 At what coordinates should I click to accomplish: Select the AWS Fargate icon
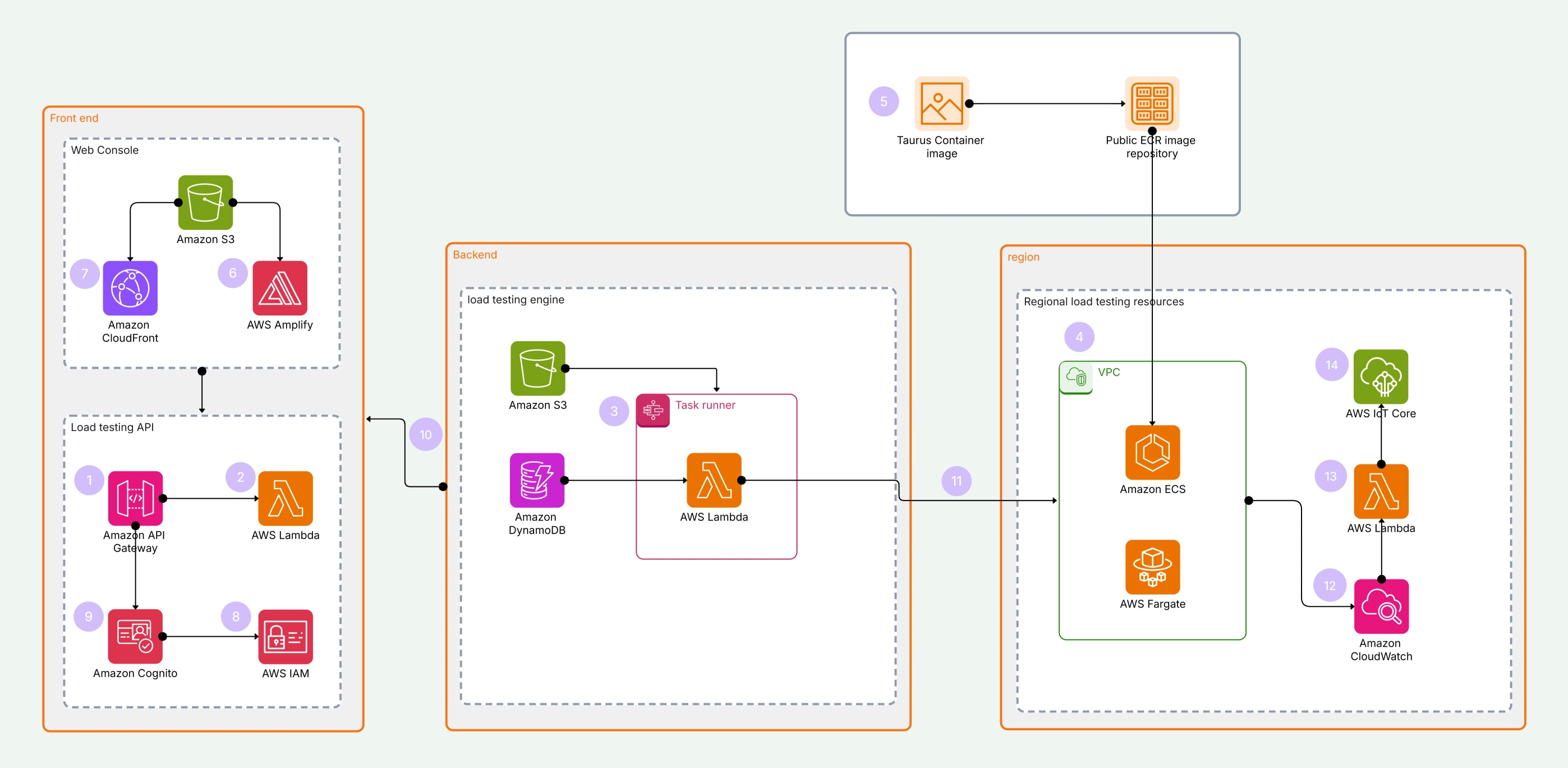1152,568
